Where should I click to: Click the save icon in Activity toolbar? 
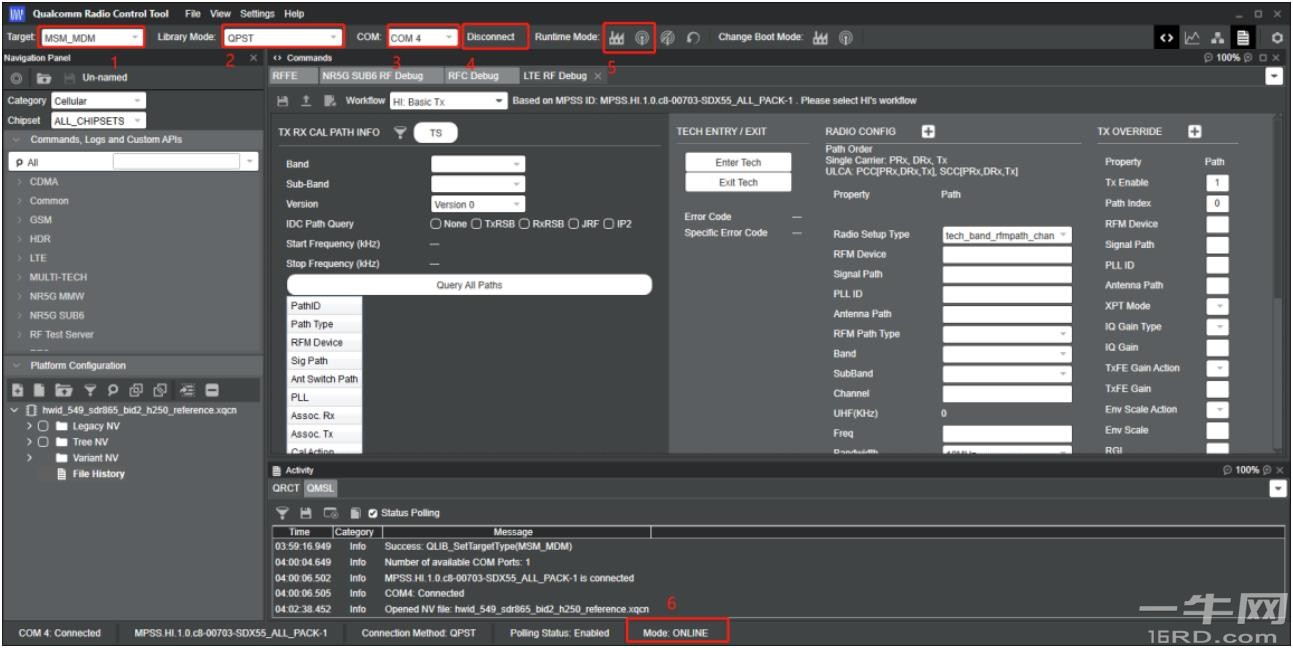point(306,513)
